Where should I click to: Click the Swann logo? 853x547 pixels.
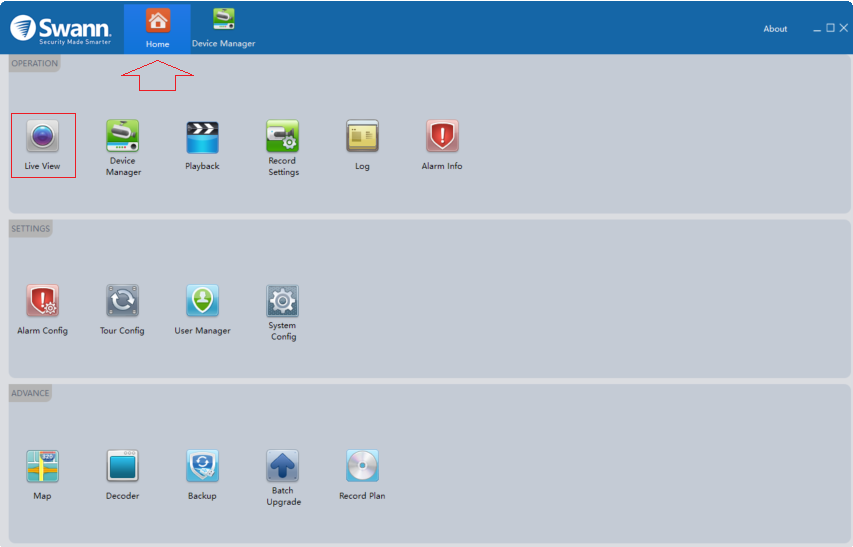point(60,28)
